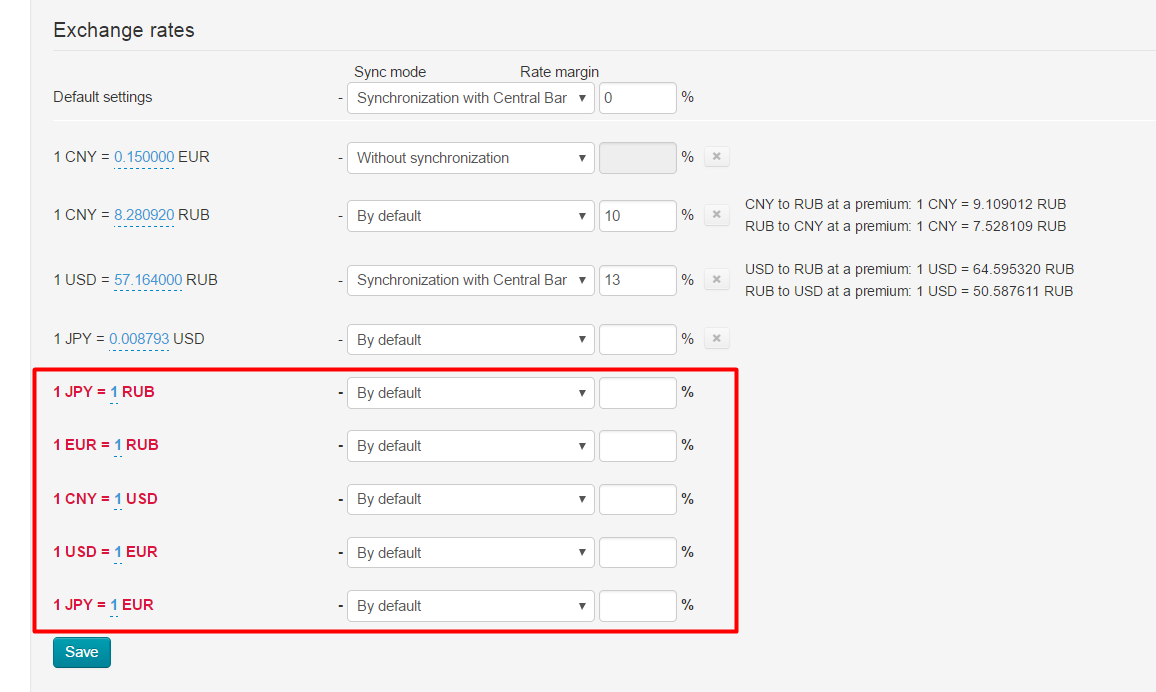Click the Save button

[x=82, y=652]
